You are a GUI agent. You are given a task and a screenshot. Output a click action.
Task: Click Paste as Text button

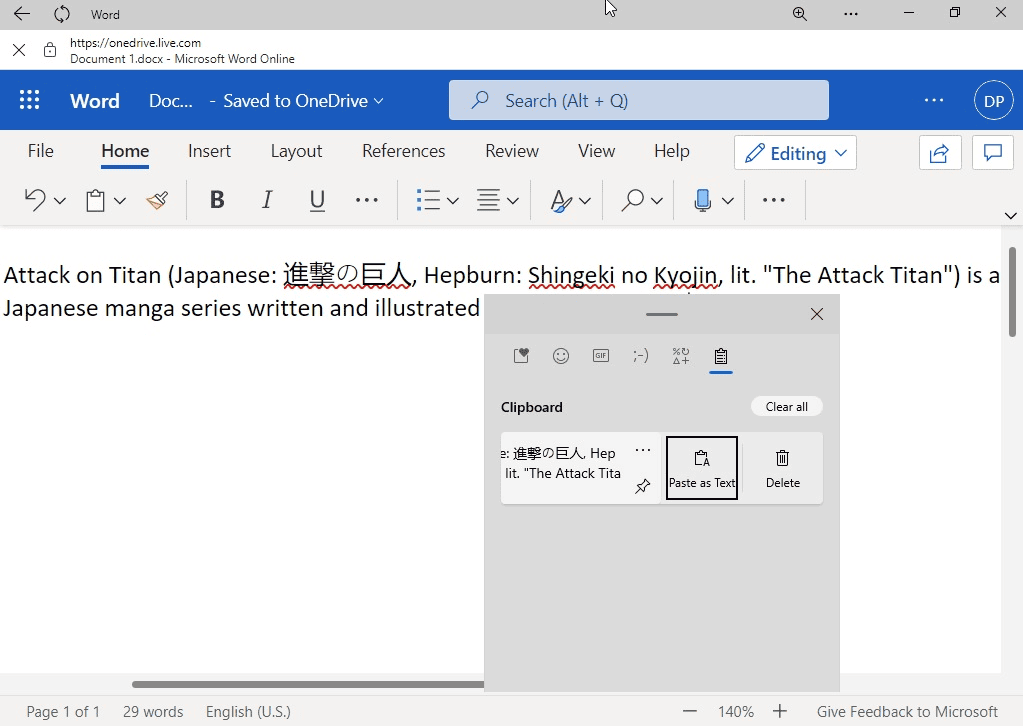tap(702, 468)
